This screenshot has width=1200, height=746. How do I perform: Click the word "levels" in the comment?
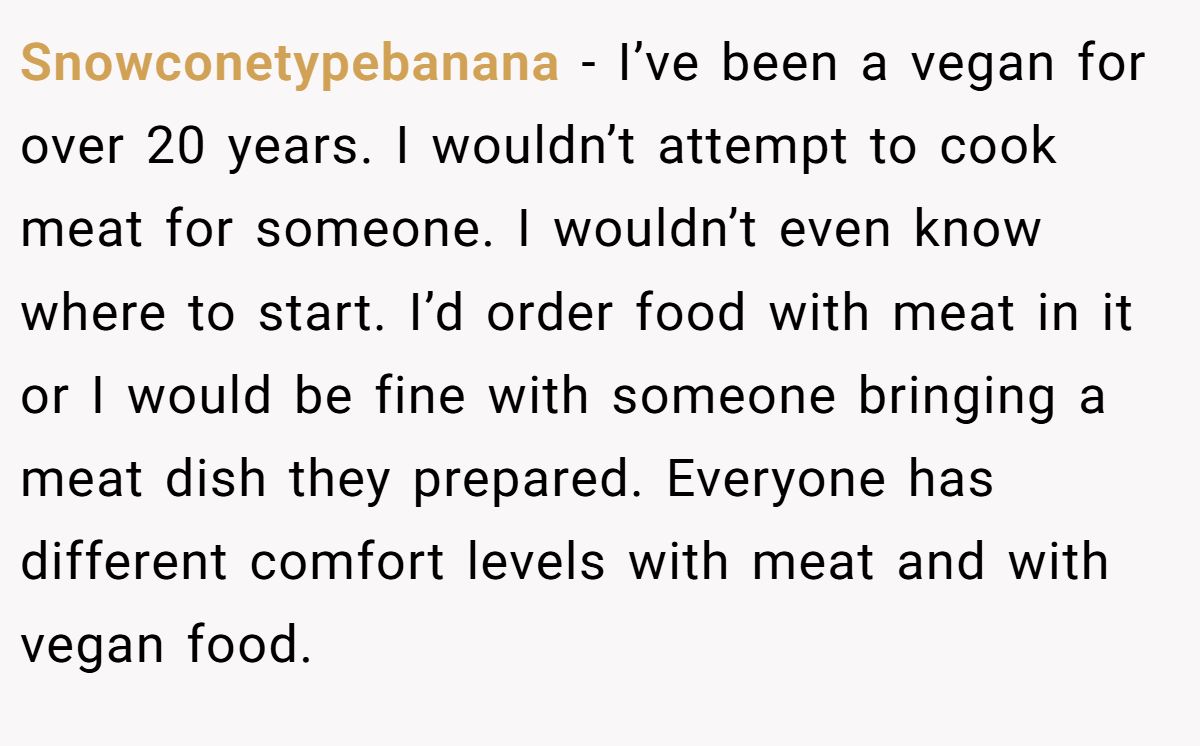click(x=535, y=563)
